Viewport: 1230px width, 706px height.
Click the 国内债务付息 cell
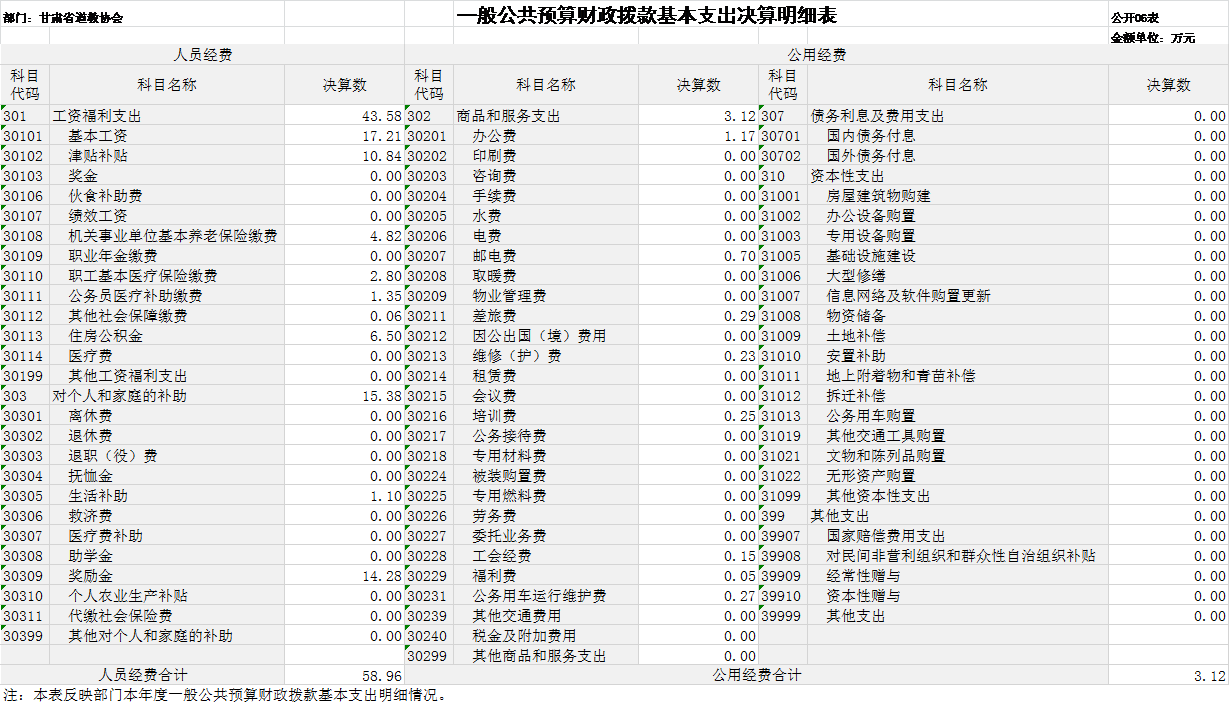point(957,136)
